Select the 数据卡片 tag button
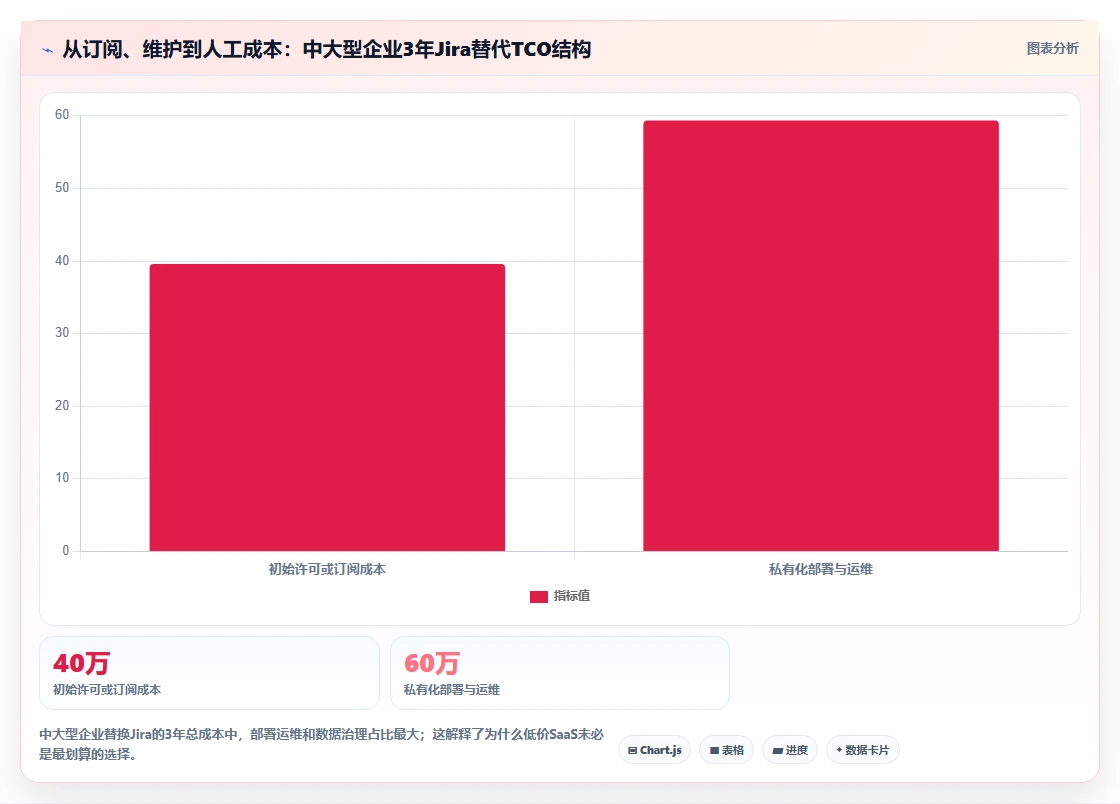 (x=863, y=750)
